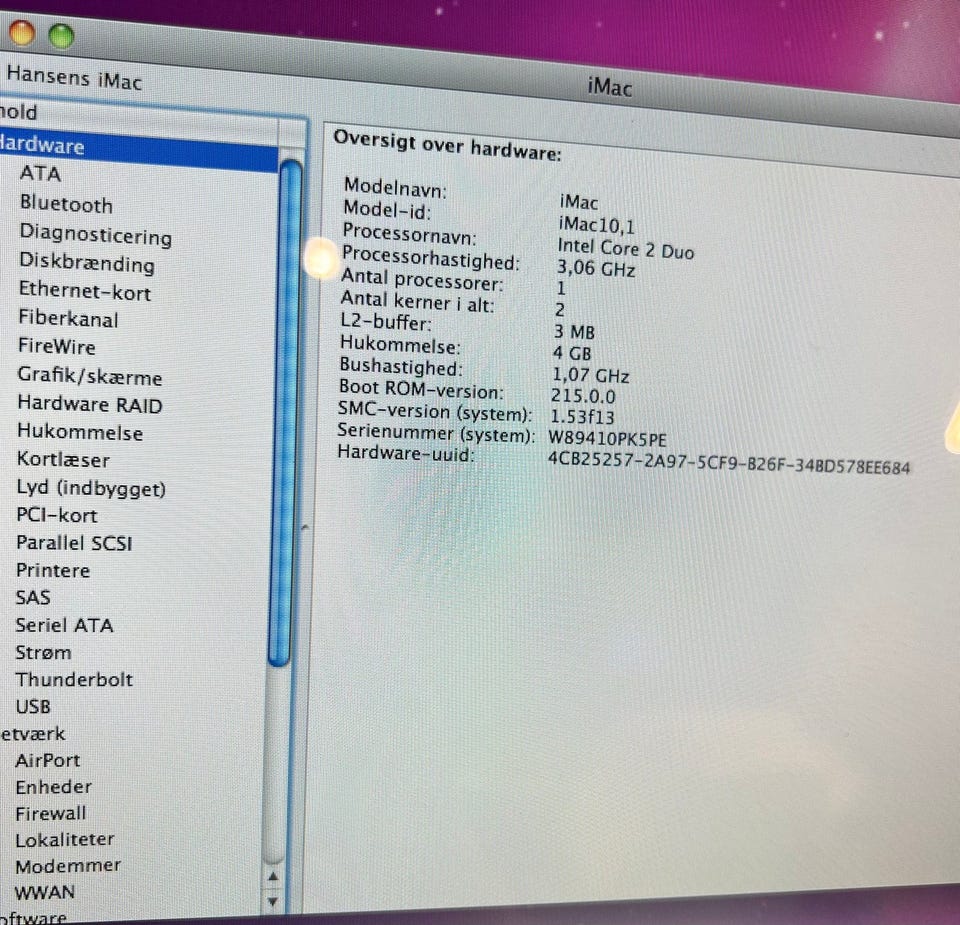
Task: Click the Antal kerner i alt label
Action: pos(417,301)
